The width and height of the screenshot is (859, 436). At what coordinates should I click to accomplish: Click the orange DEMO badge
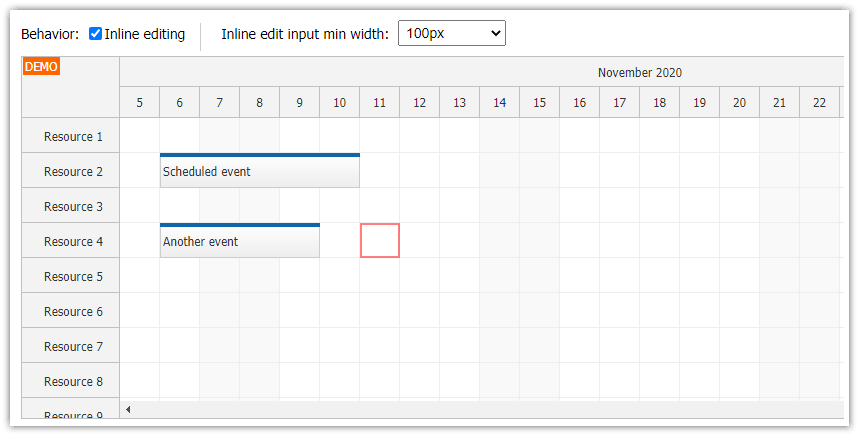tap(41, 67)
